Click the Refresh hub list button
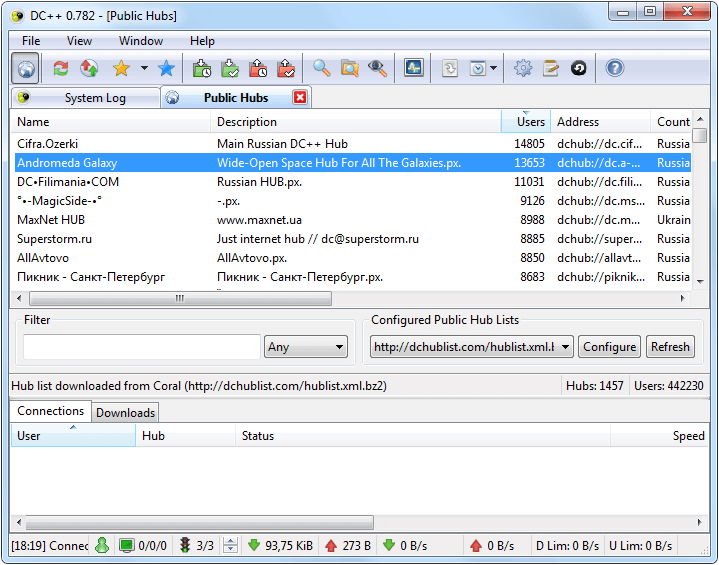This screenshot has height=565, width=719. pos(670,347)
